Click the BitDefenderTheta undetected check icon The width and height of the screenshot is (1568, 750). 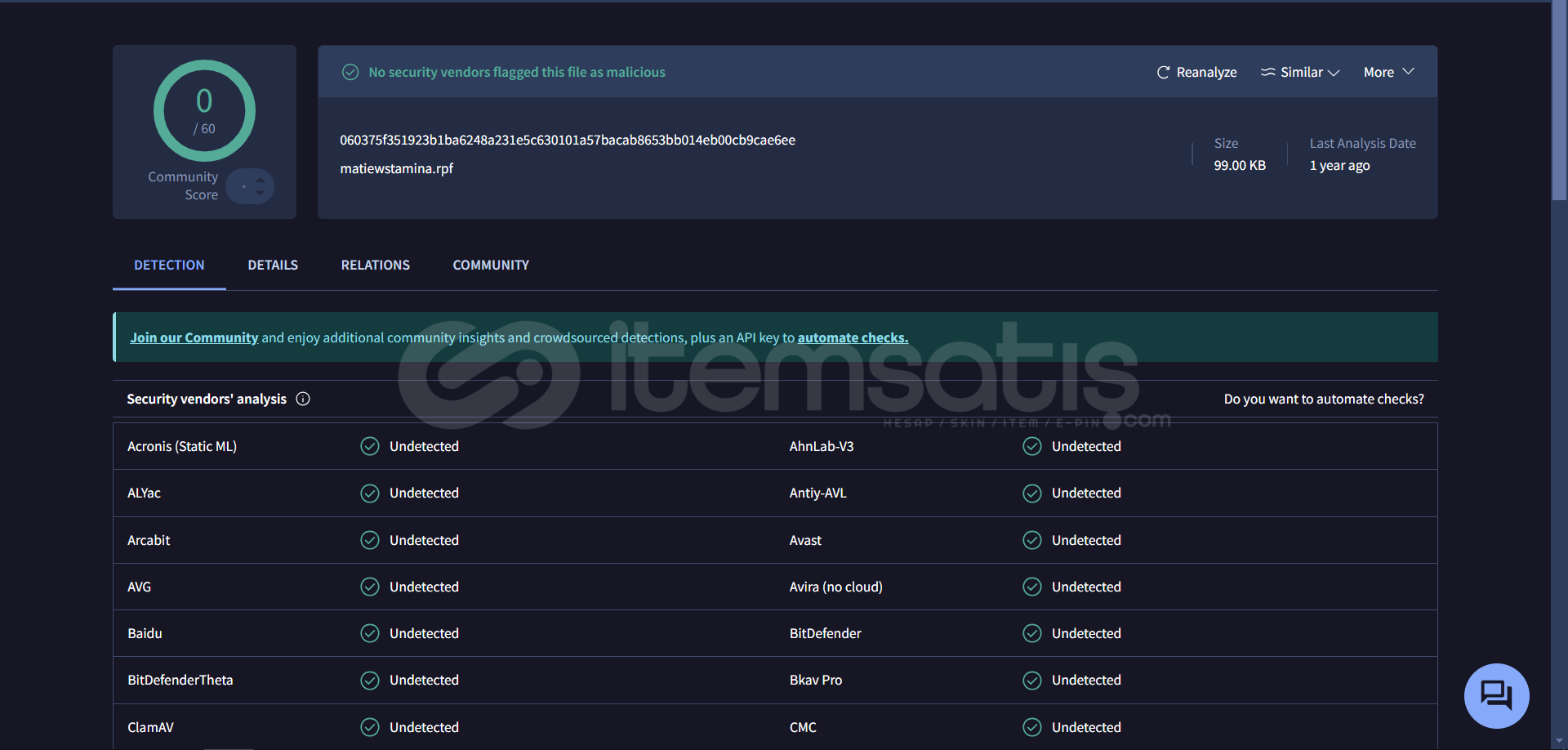tap(370, 681)
